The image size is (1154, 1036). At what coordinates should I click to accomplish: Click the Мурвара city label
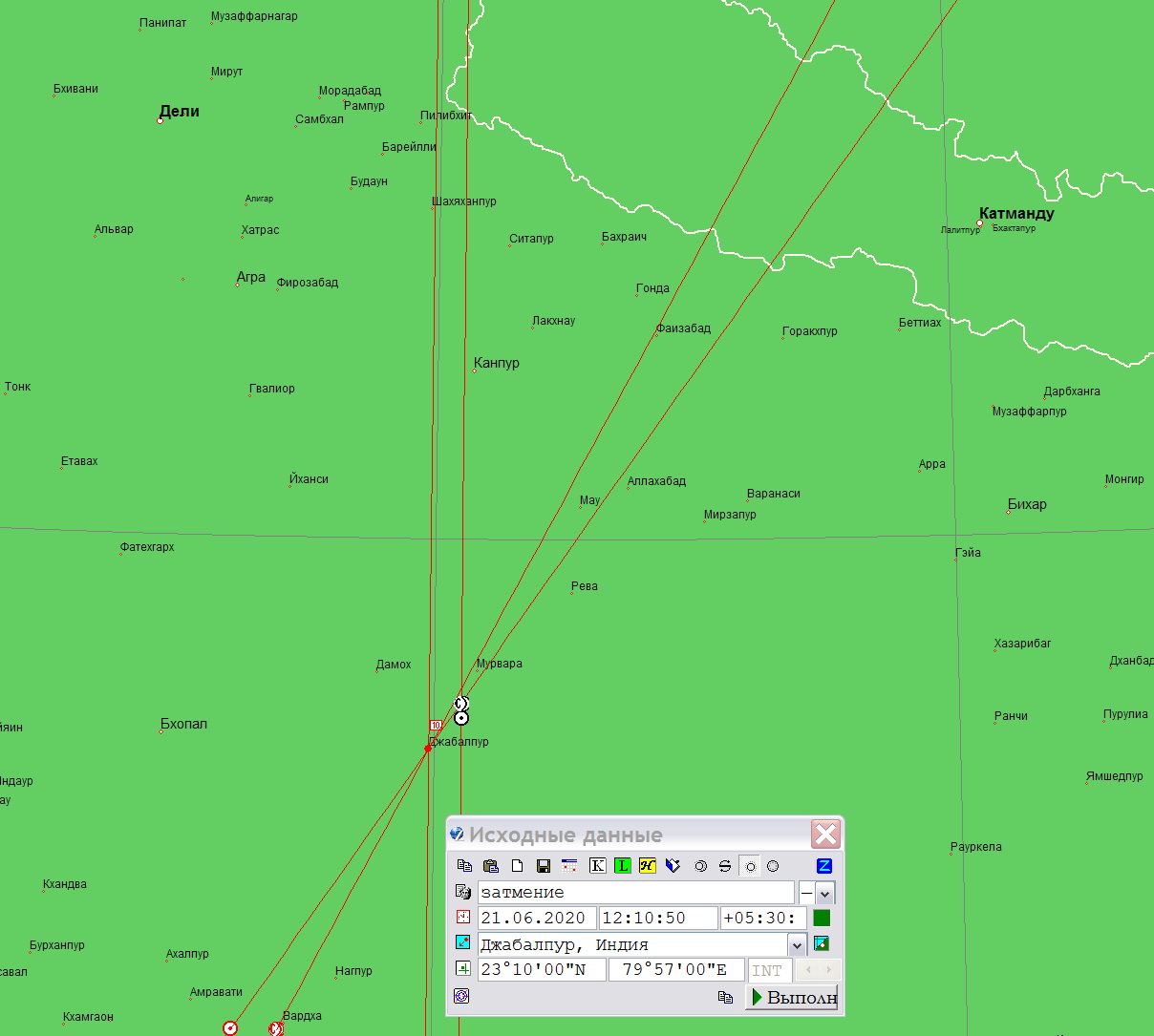point(500,664)
